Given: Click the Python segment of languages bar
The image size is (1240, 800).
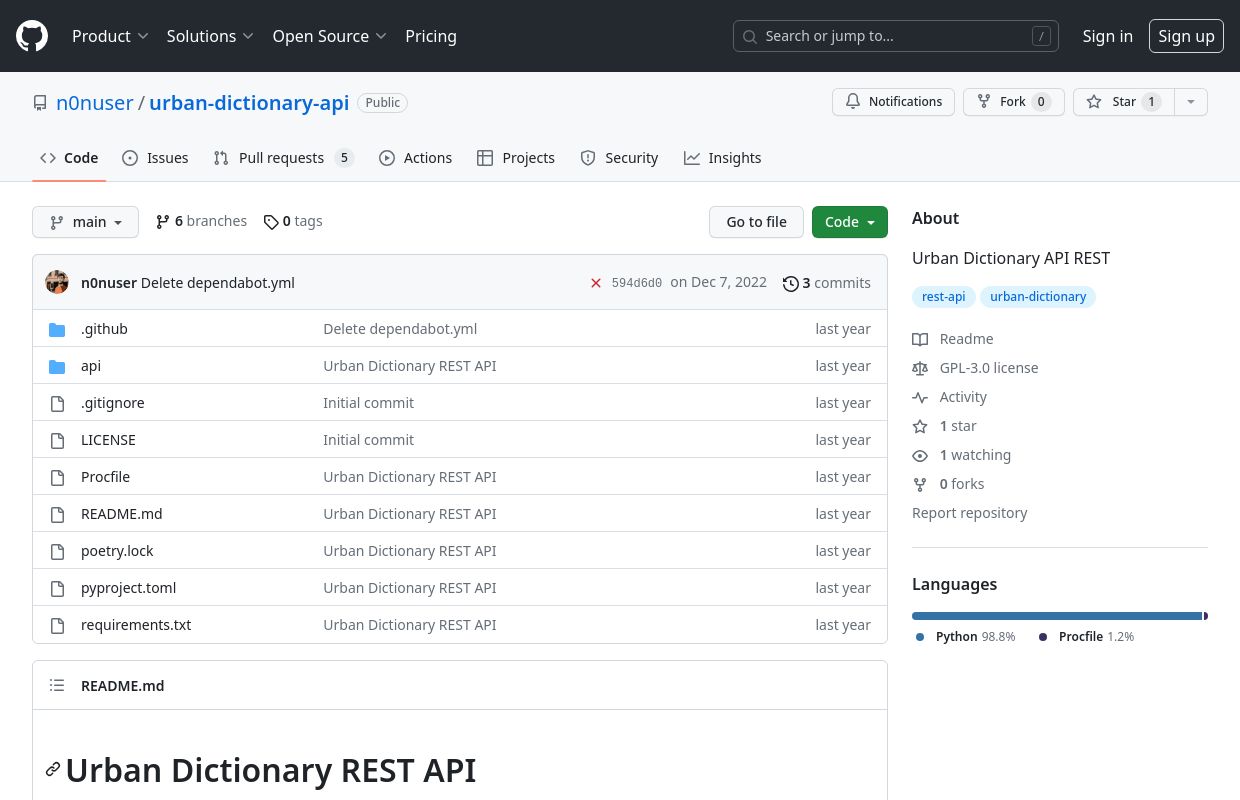Looking at the screenshot, I should (1057, 616).
